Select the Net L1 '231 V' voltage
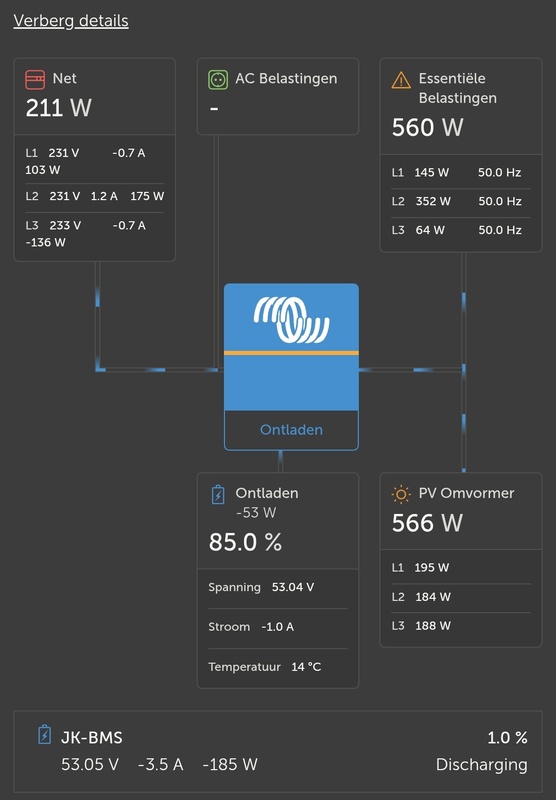Screen dimensions: 556x800 point(64,153)
